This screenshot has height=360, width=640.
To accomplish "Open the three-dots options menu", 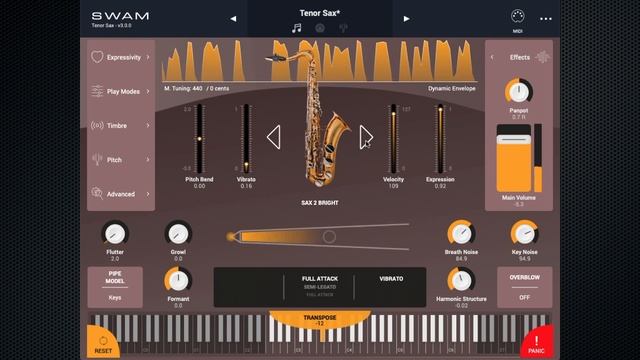I will click(546, 19).
